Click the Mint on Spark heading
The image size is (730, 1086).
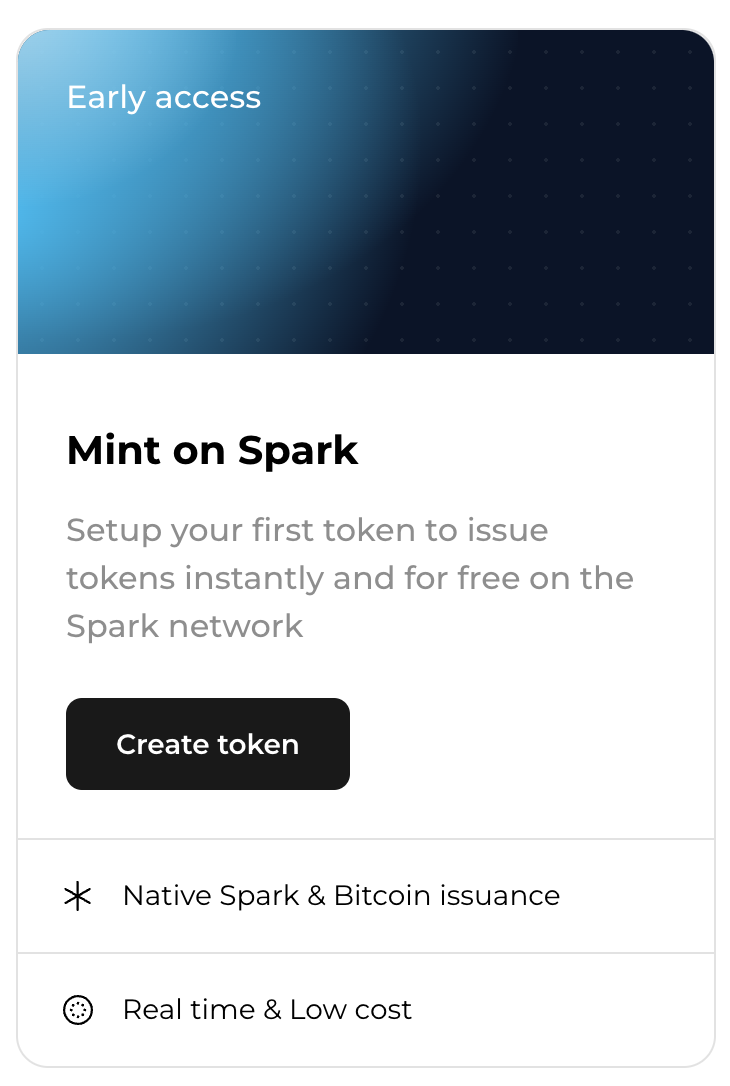click(212, 451)
